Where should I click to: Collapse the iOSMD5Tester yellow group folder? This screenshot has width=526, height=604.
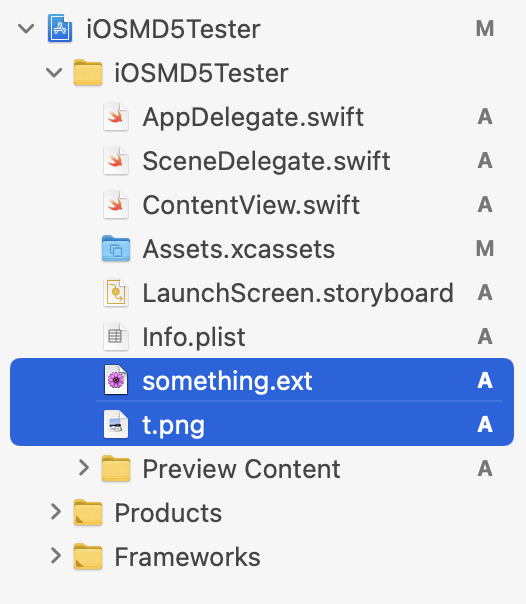point(54,72)
